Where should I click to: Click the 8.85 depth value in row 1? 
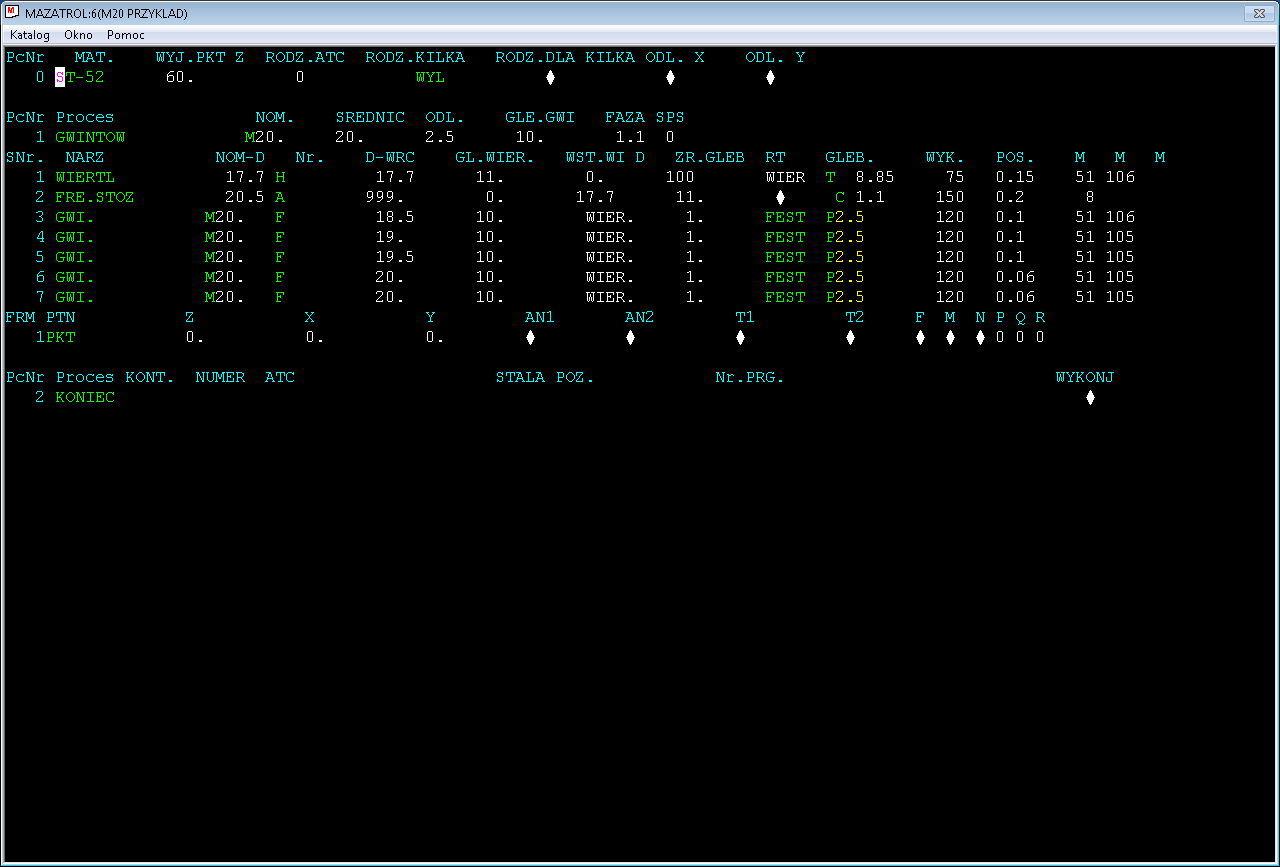pos(875,177)
